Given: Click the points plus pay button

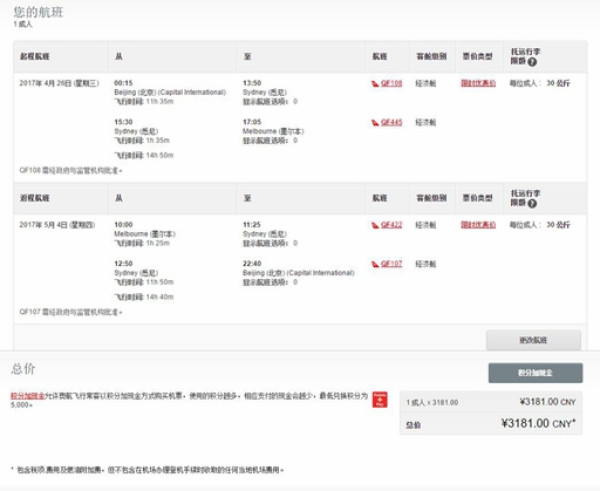Looking at the screenshot, I should pos(535,373).
